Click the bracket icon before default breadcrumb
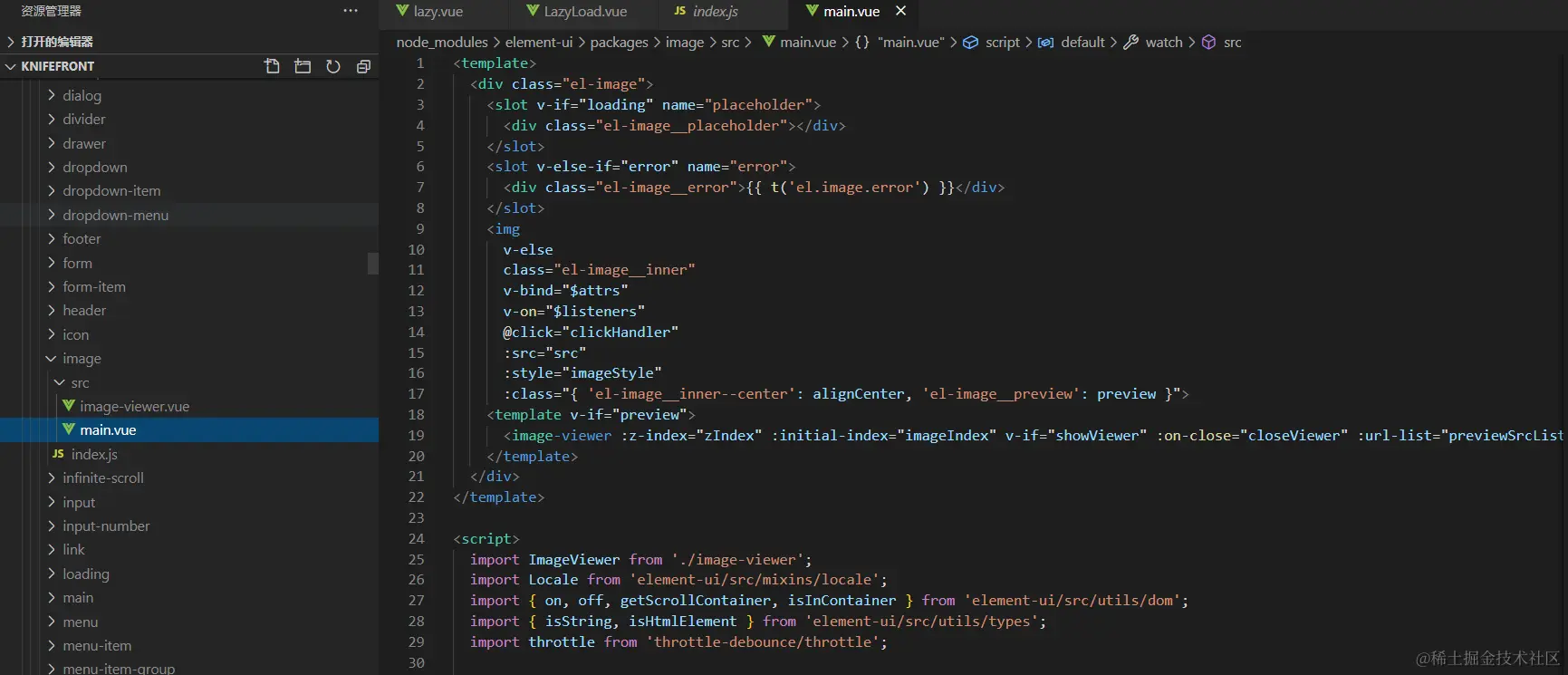The image size is (1568, 675). click(x=1045, y=42)
